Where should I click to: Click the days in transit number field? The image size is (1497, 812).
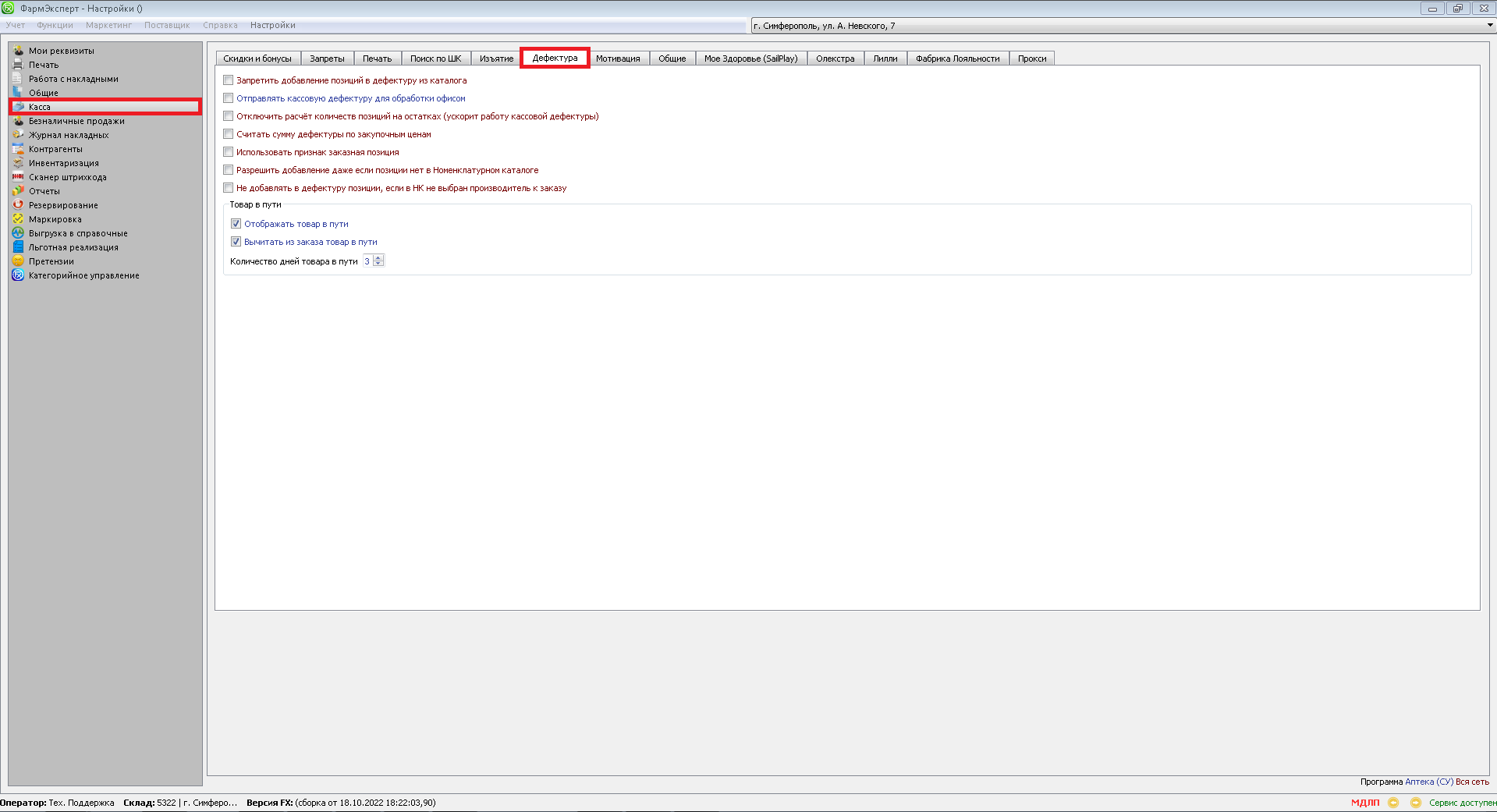pos(367,261)
